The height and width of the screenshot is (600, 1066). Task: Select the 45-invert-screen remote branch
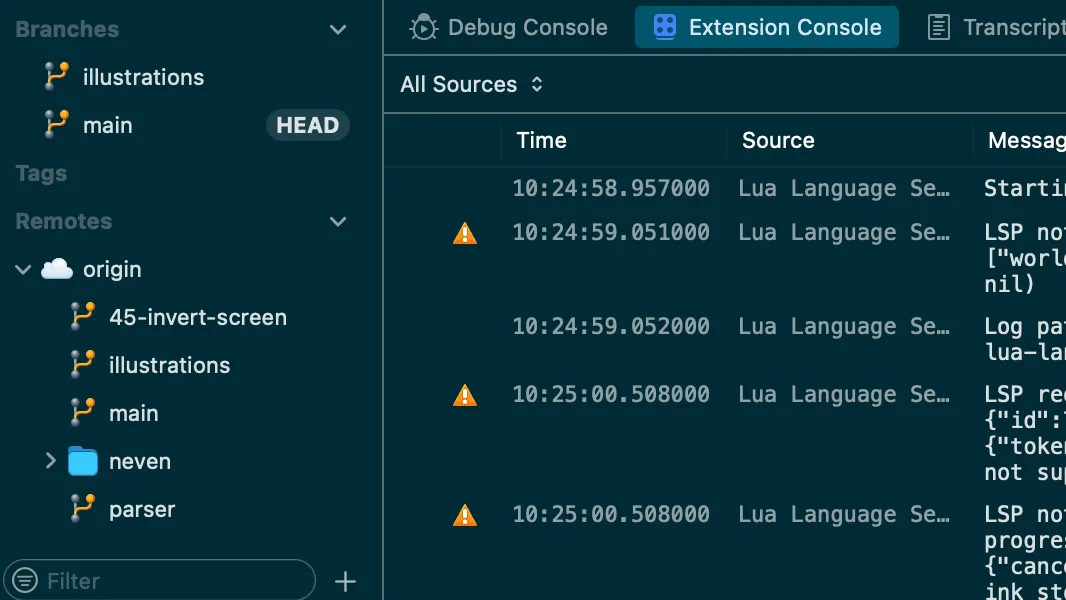point(198,317)
